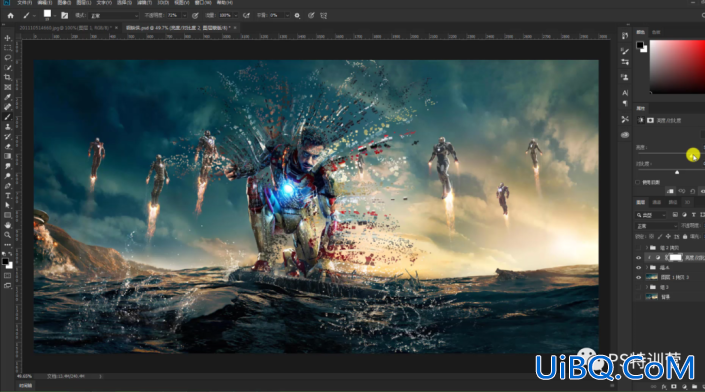Viewport: 705px width, 392px height.
Task: Toggle pressure for size icon
Action: pos(311,15)
